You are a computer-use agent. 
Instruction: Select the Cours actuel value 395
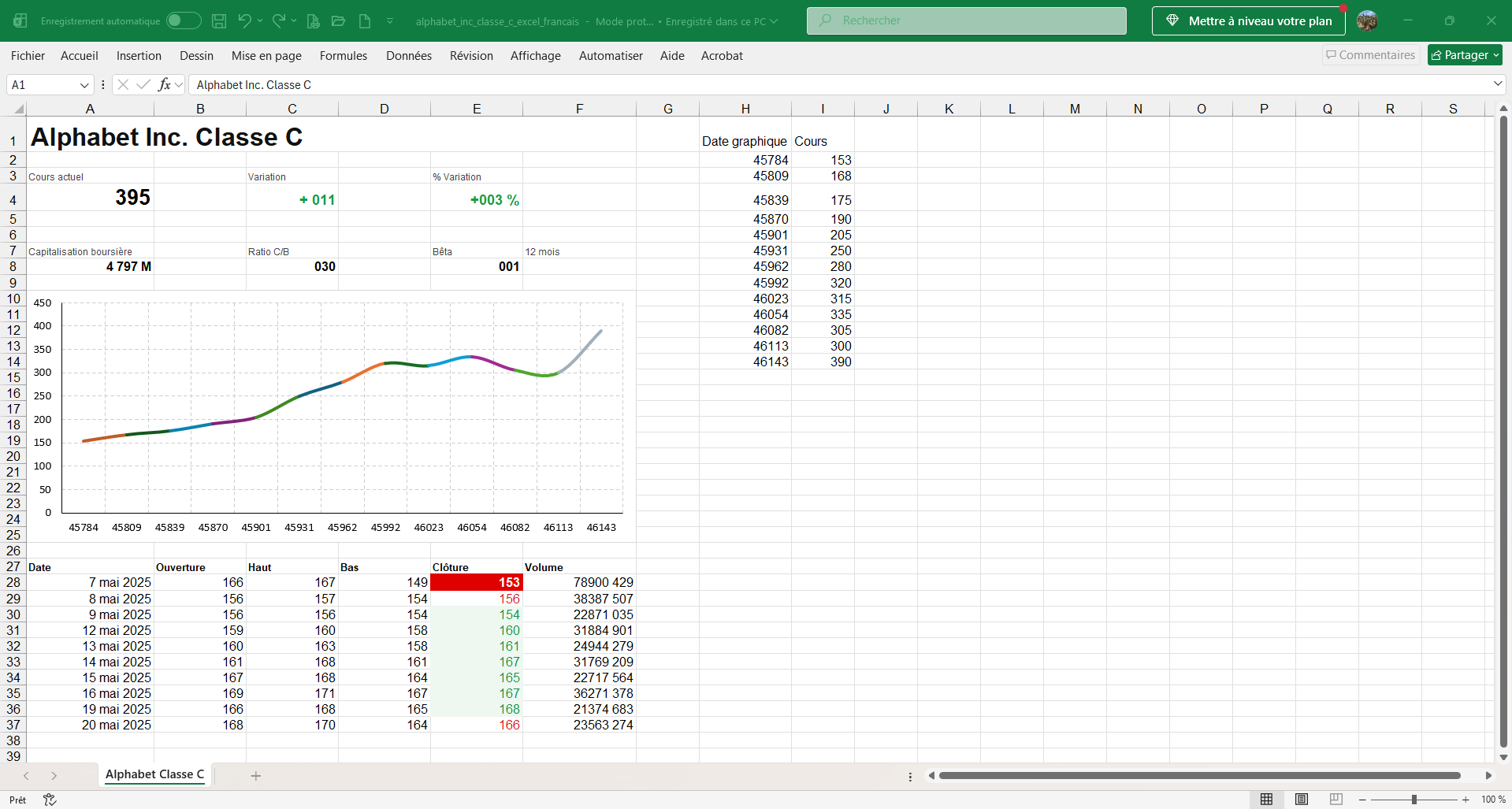(x=91, y=197)
